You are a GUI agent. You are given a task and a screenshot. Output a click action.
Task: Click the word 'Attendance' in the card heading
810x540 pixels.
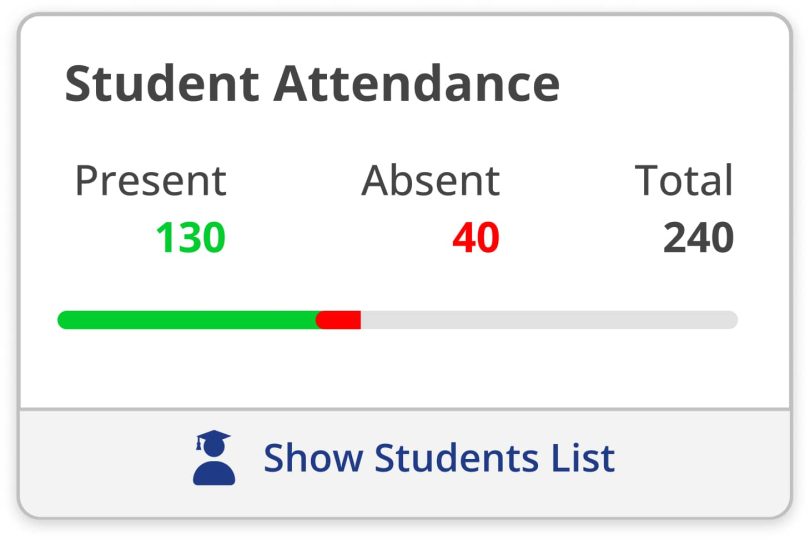pos(416,83)
